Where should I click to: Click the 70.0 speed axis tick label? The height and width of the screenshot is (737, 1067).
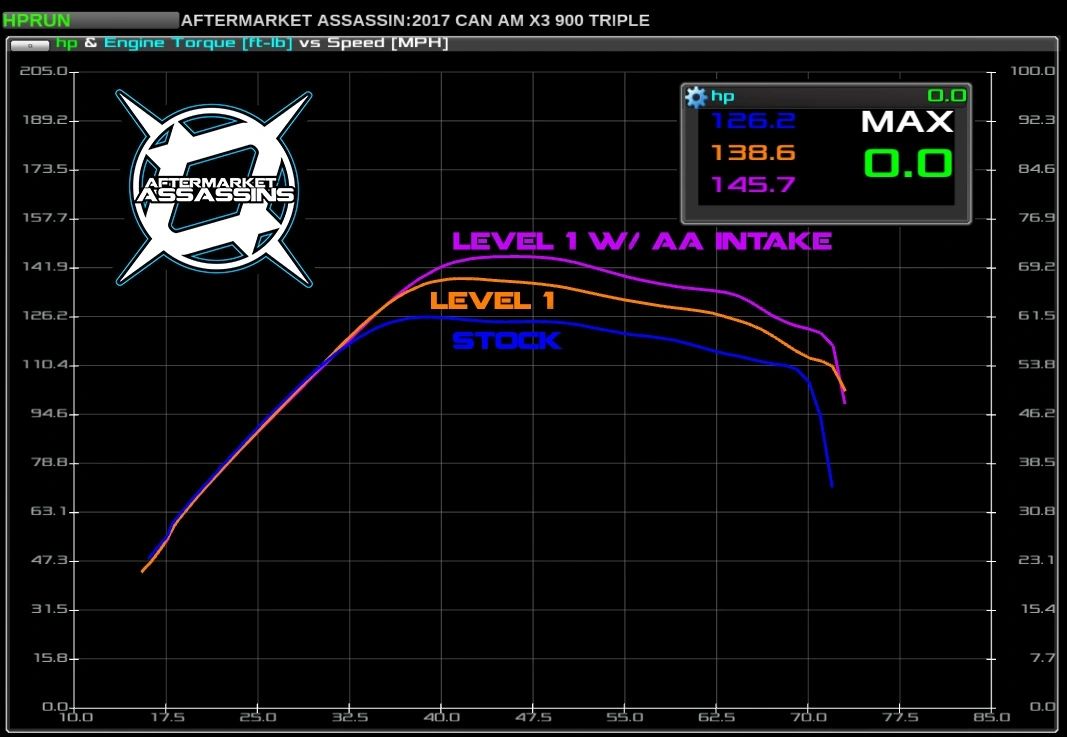point(808,717)
